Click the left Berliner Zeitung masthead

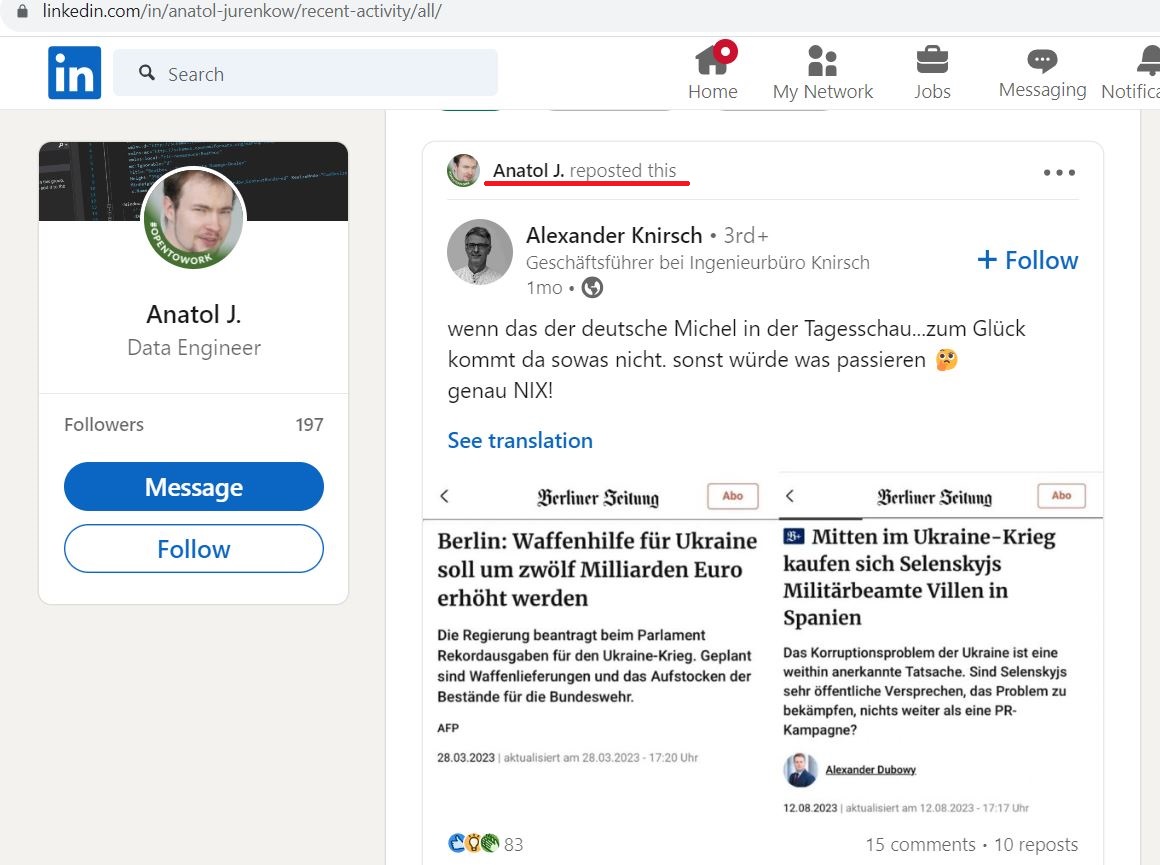point(598,497)
